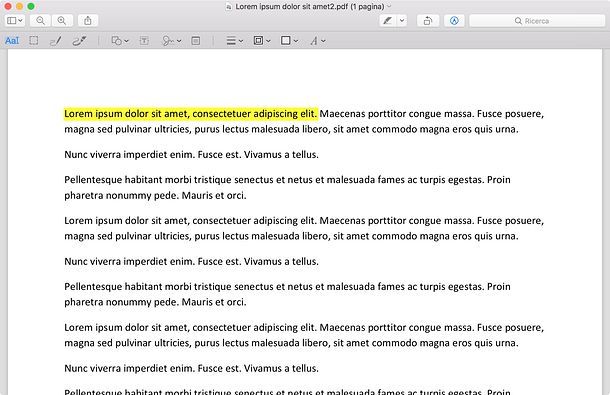The image size is (610, 395).
Task: Open the document title dropdown chevron
Action: (389, 6)
